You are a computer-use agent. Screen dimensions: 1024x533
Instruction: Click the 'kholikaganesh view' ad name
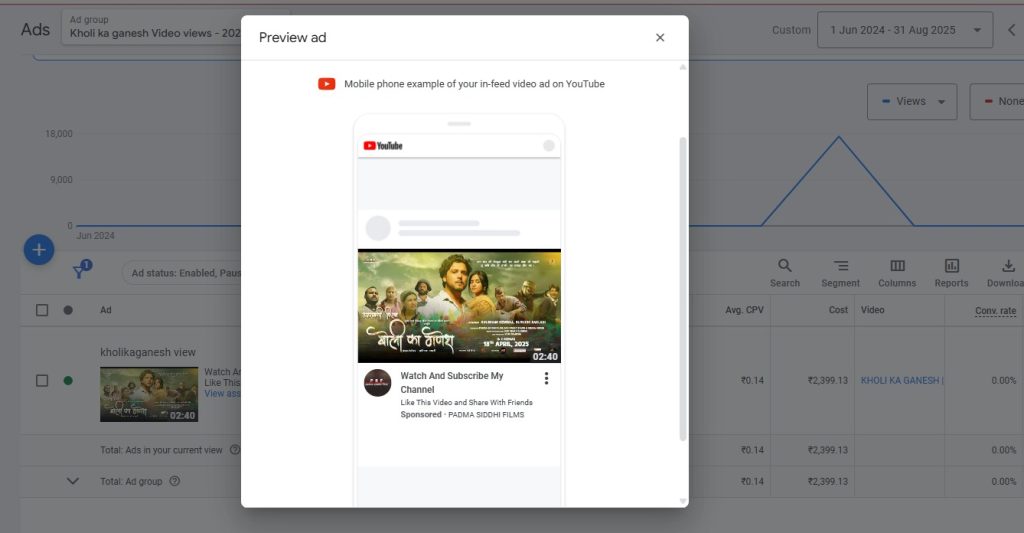coord(148,352)
